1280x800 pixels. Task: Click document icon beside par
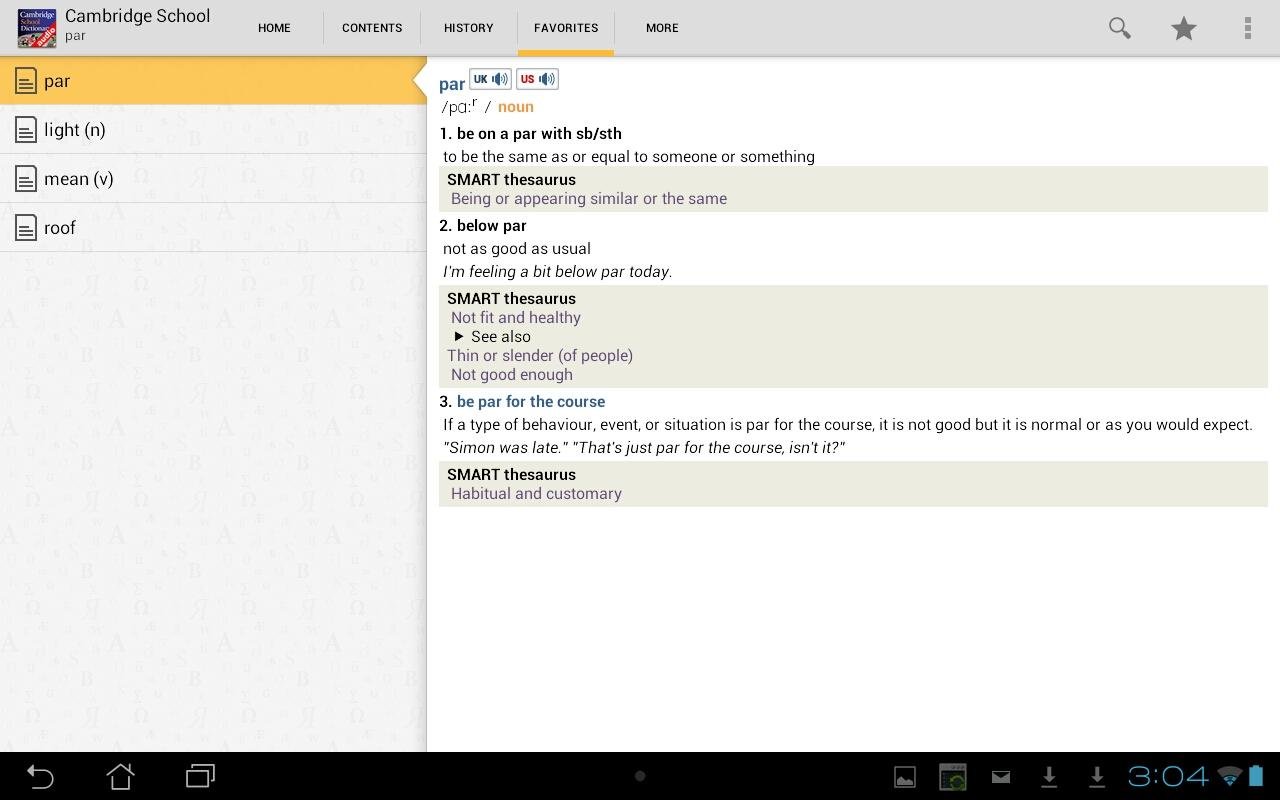click(x=26, y=81)
